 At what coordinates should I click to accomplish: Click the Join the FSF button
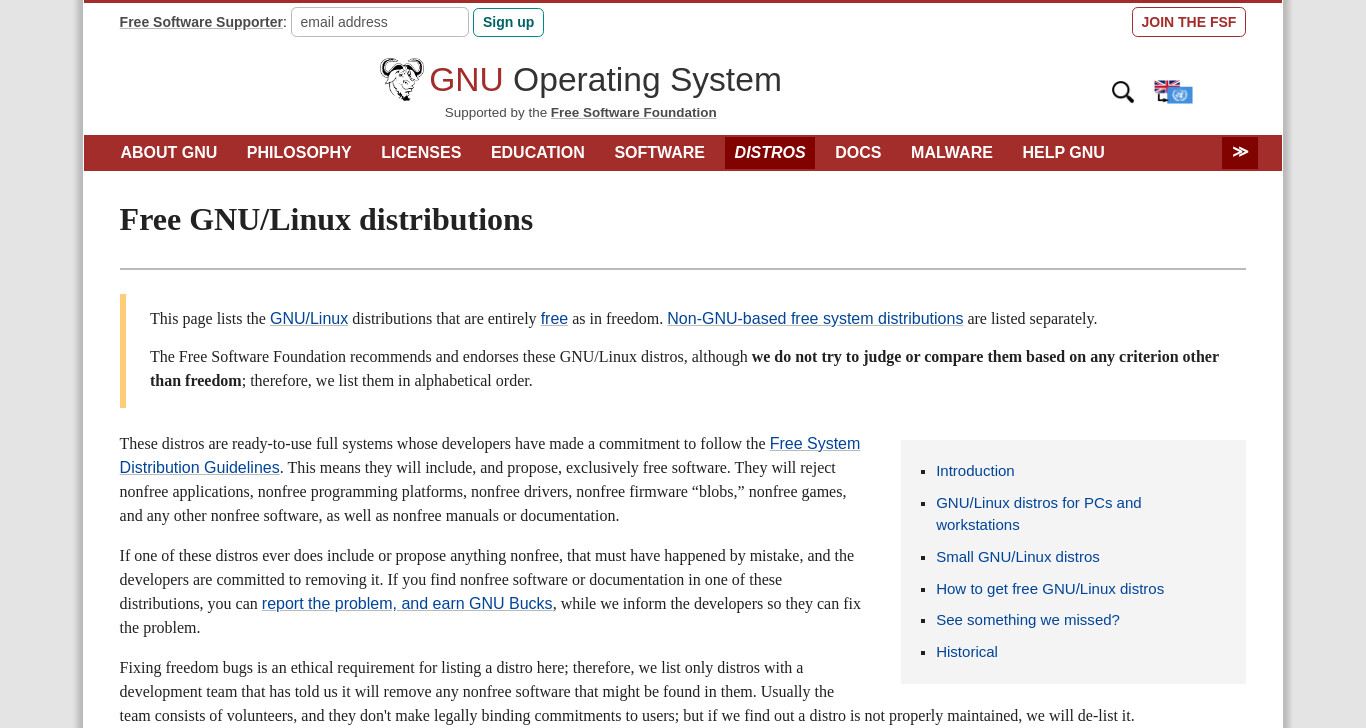tap(1189, 22)
